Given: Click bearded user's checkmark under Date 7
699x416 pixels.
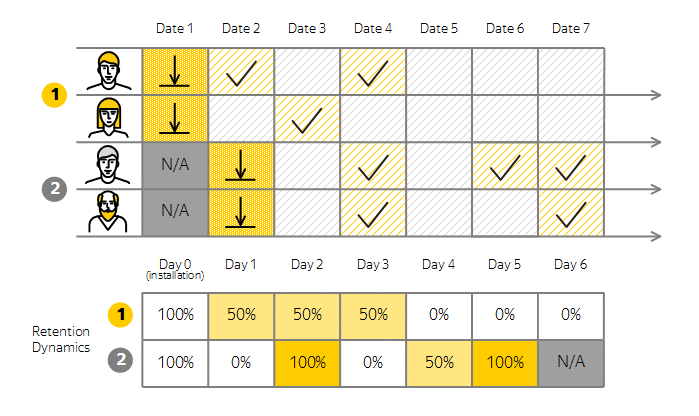Looking at the screenshot, I should click(571, 214).
